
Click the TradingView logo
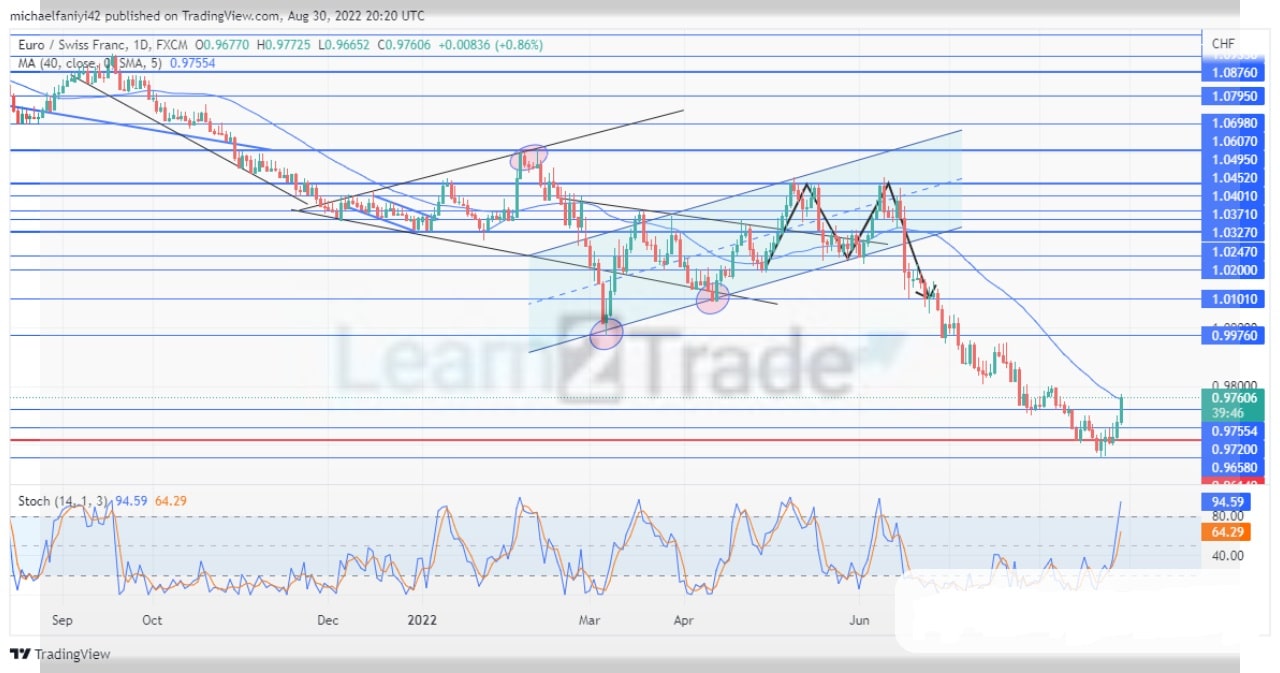click(60, 654)
